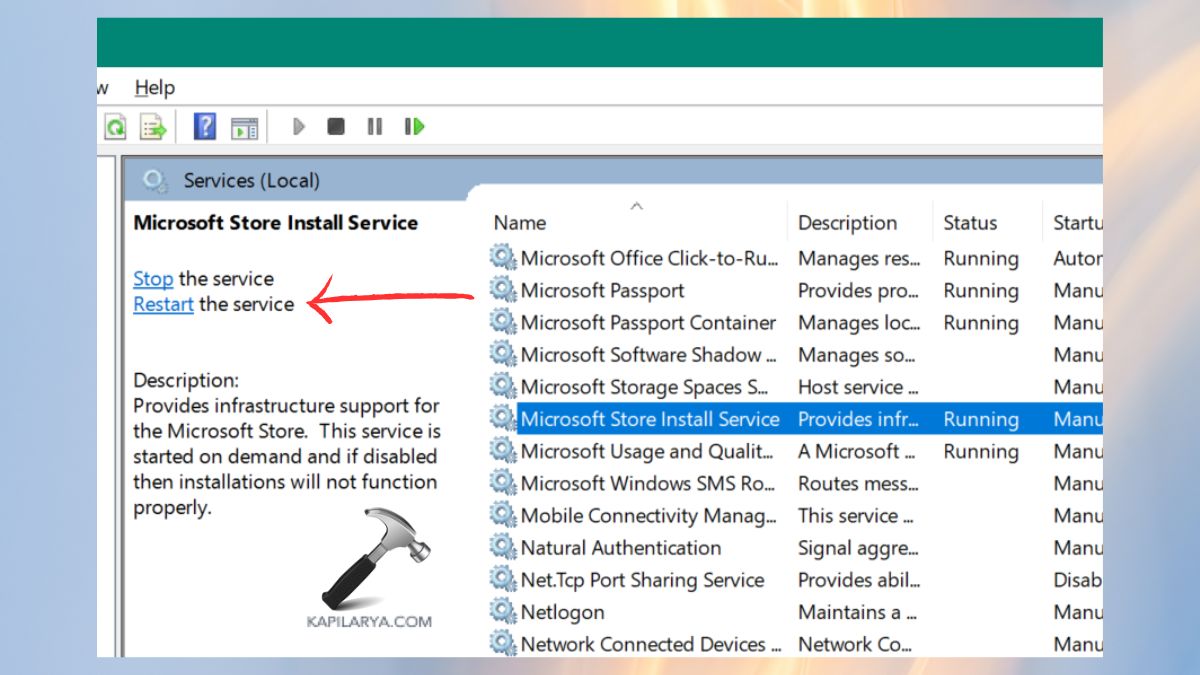
Task: Click the Restart Service toolbar icon
Action: [413, 126]
